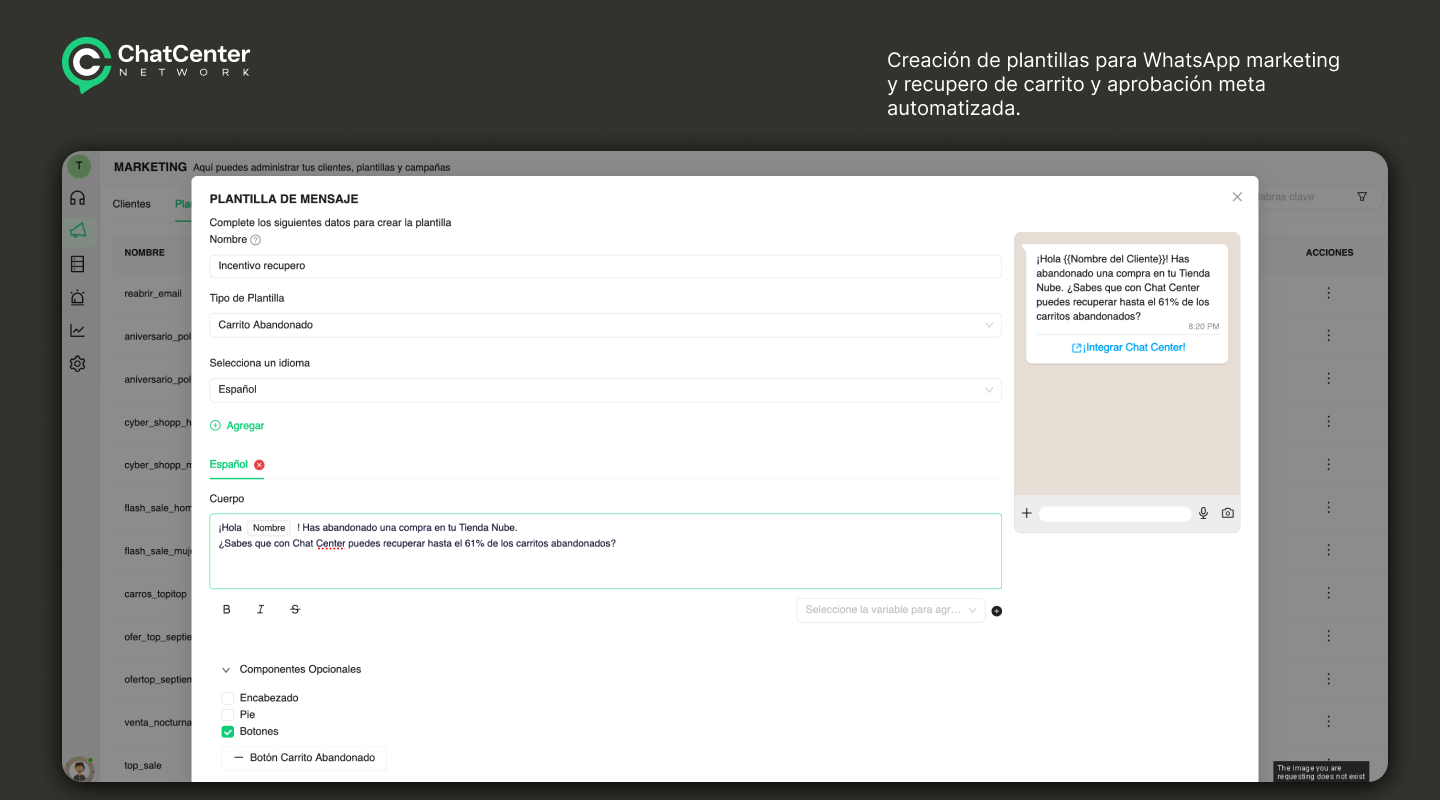Click the message input in WhatsApp preview
The height and width of the screenshot is (800, 1440).
click(x=1115, y=514)
